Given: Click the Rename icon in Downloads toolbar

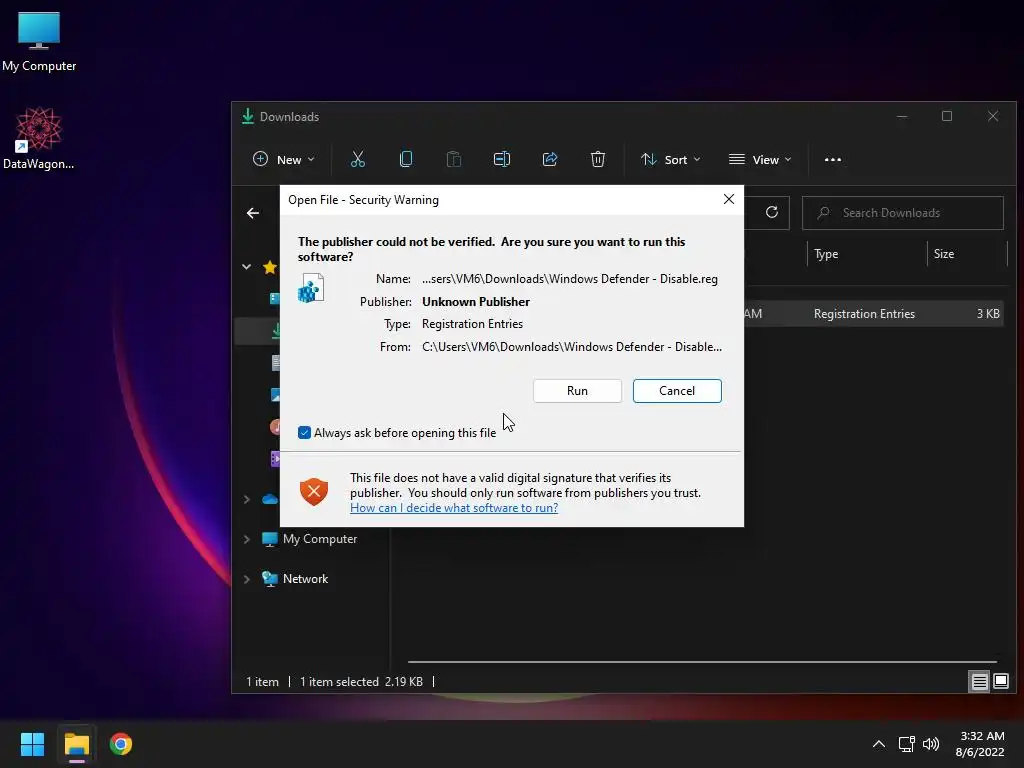Looking at the screenshot, I should point(502,159).
